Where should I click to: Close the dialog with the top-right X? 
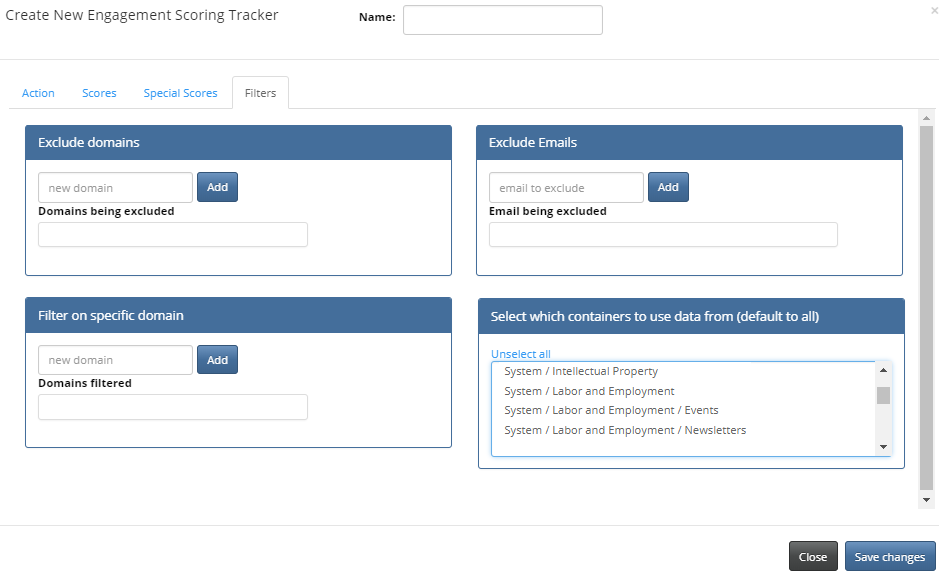pos(934,11)
